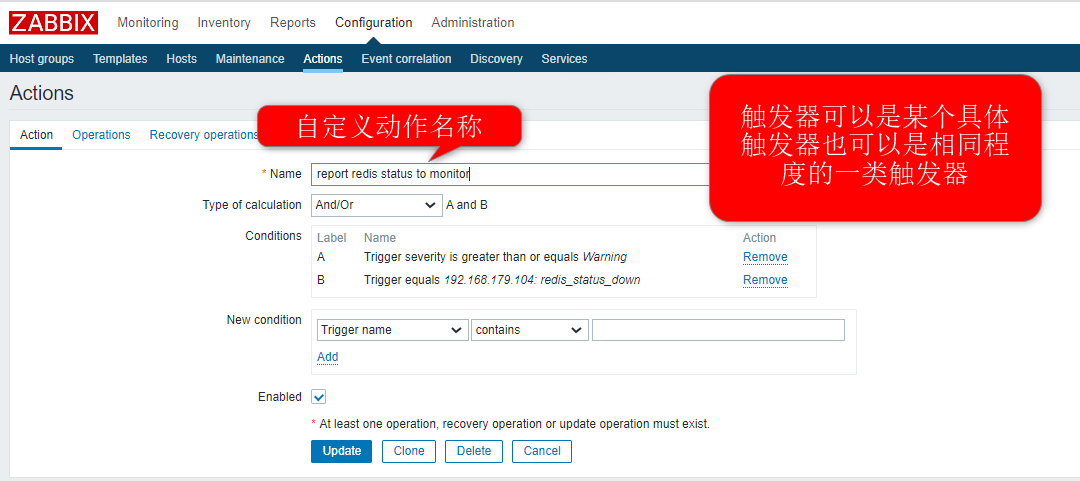Go to Discovery submenu
Viewport: 1080px width, 481px height.
[496, 59]
